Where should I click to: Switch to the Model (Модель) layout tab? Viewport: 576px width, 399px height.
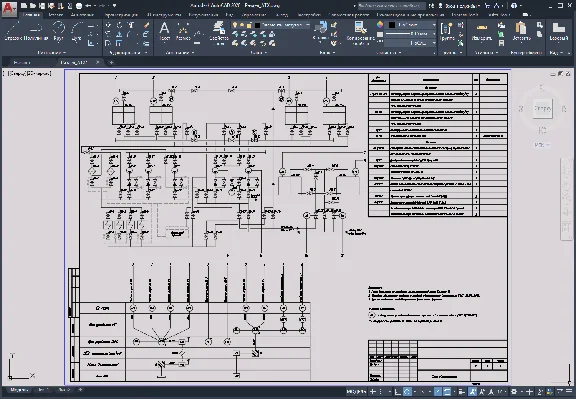tap(18, 390)
